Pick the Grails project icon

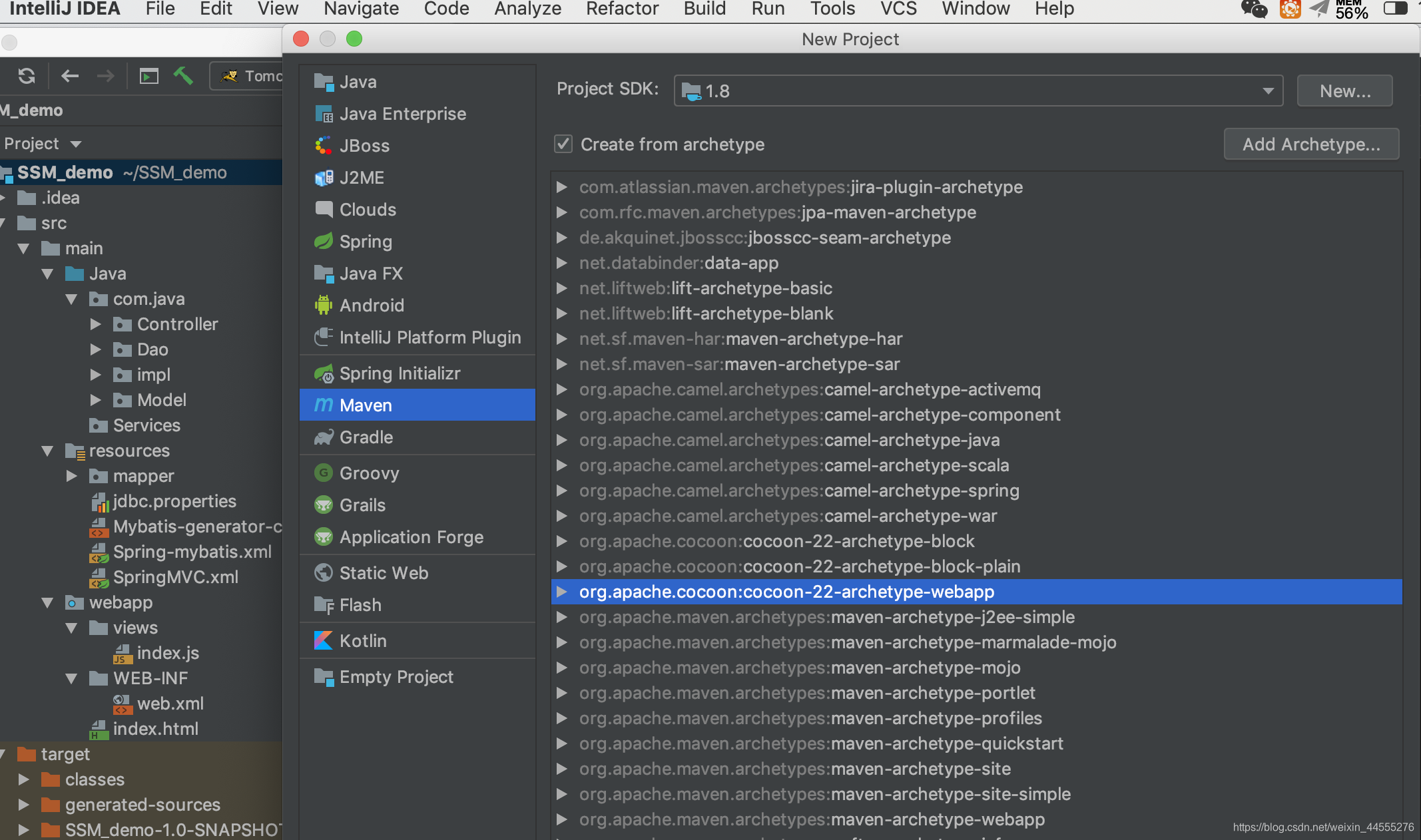click(324, 505)
